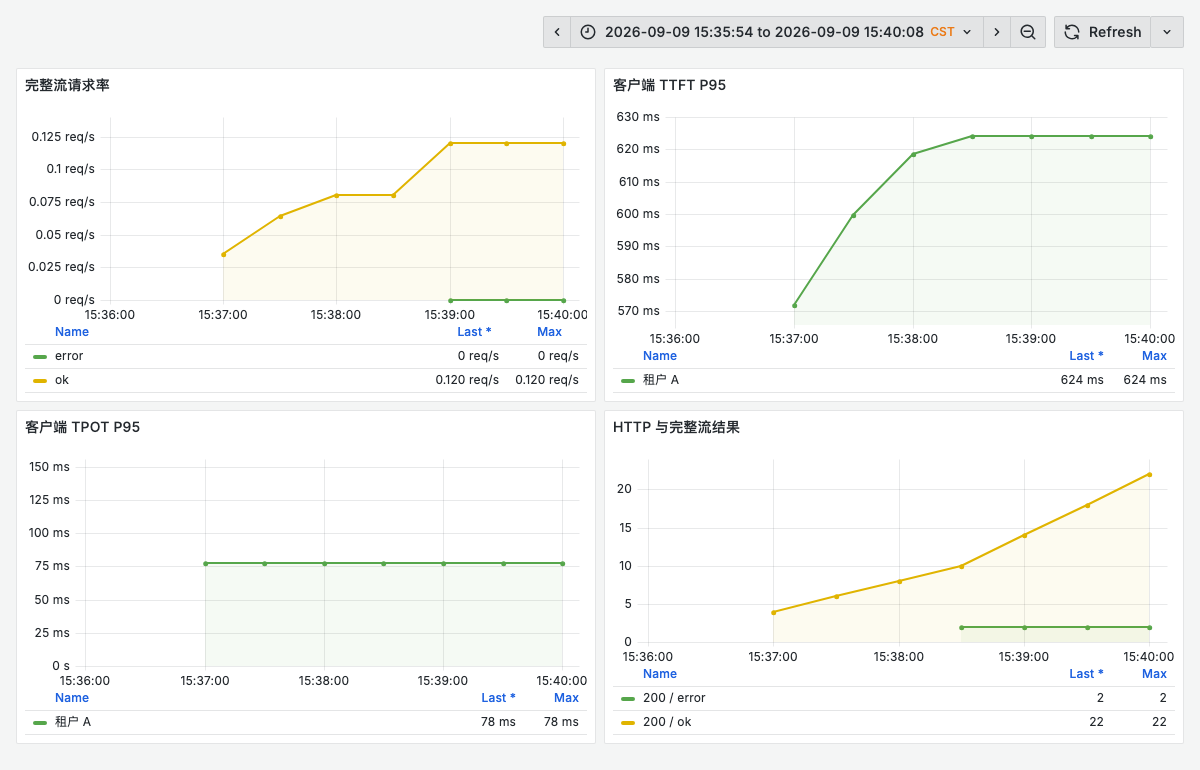Open the time range picker
1200x770 pixels.
click(x=777, y=32)
